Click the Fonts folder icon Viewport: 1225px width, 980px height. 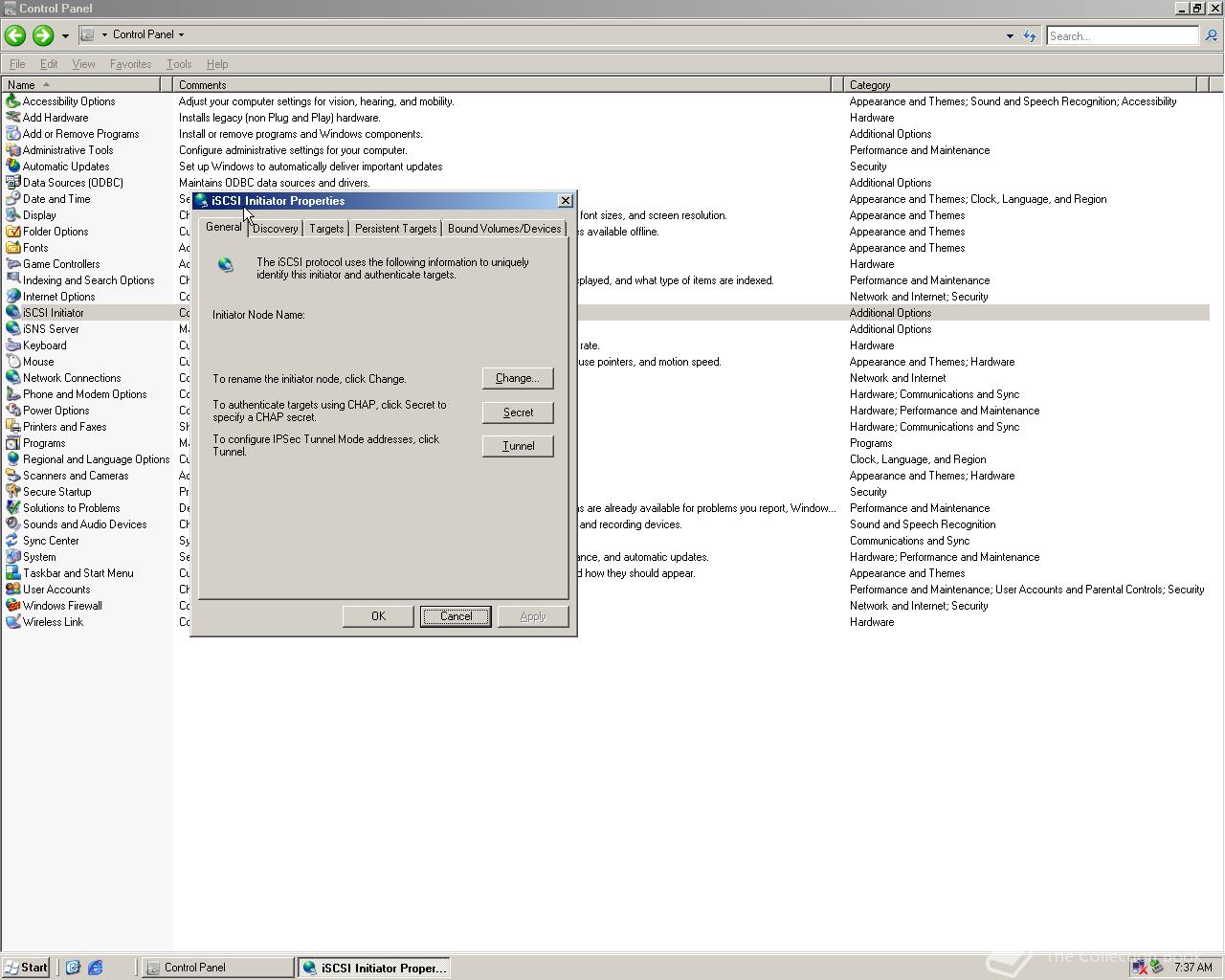[12, 248]
